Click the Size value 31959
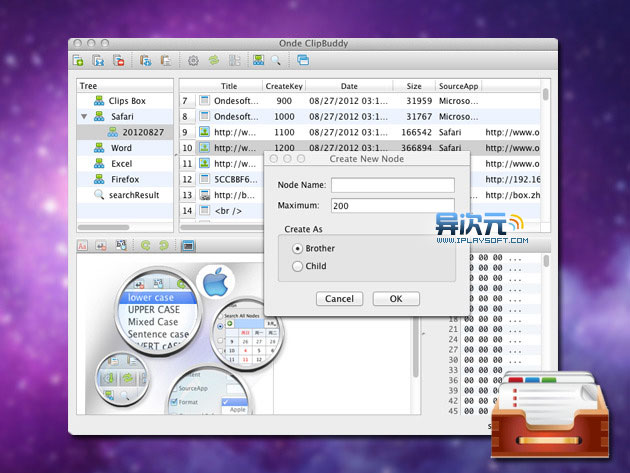This screenshot has width=630, height=473. 419,101
